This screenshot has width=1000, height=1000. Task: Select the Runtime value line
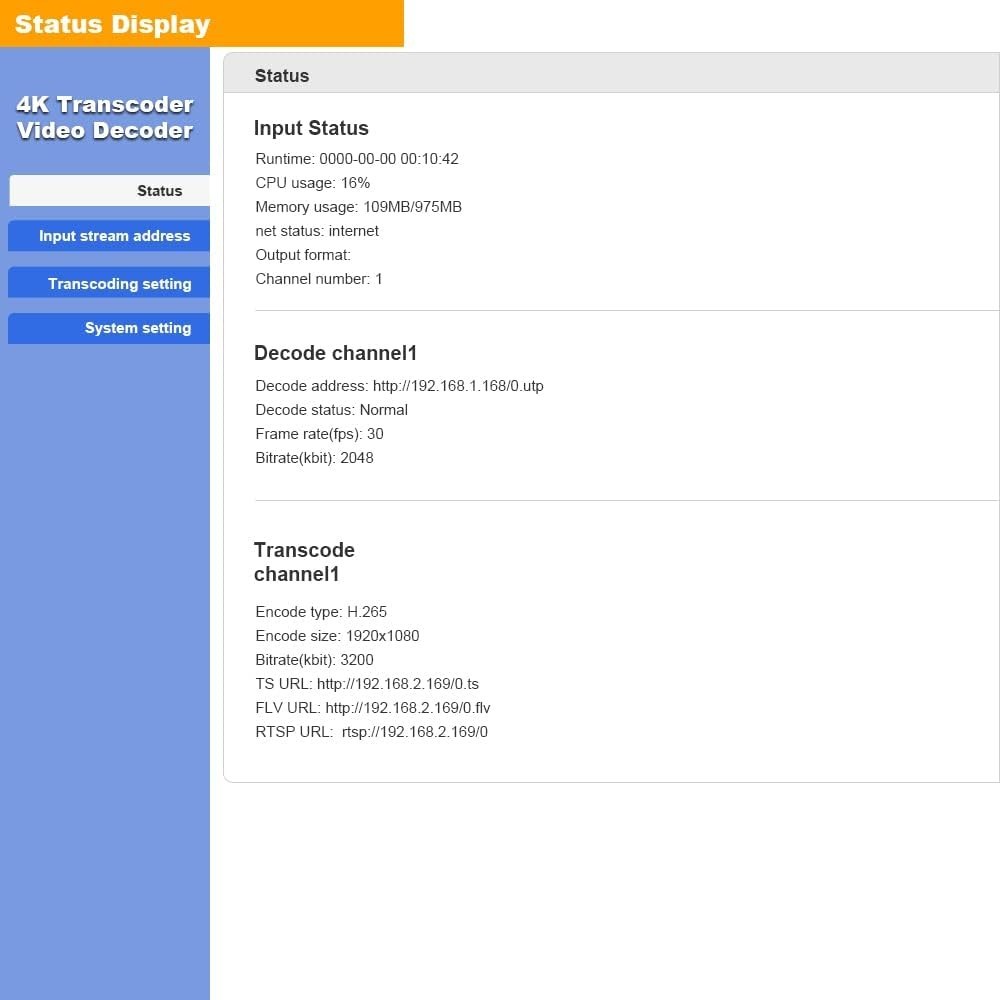click(x=357, y=159)
